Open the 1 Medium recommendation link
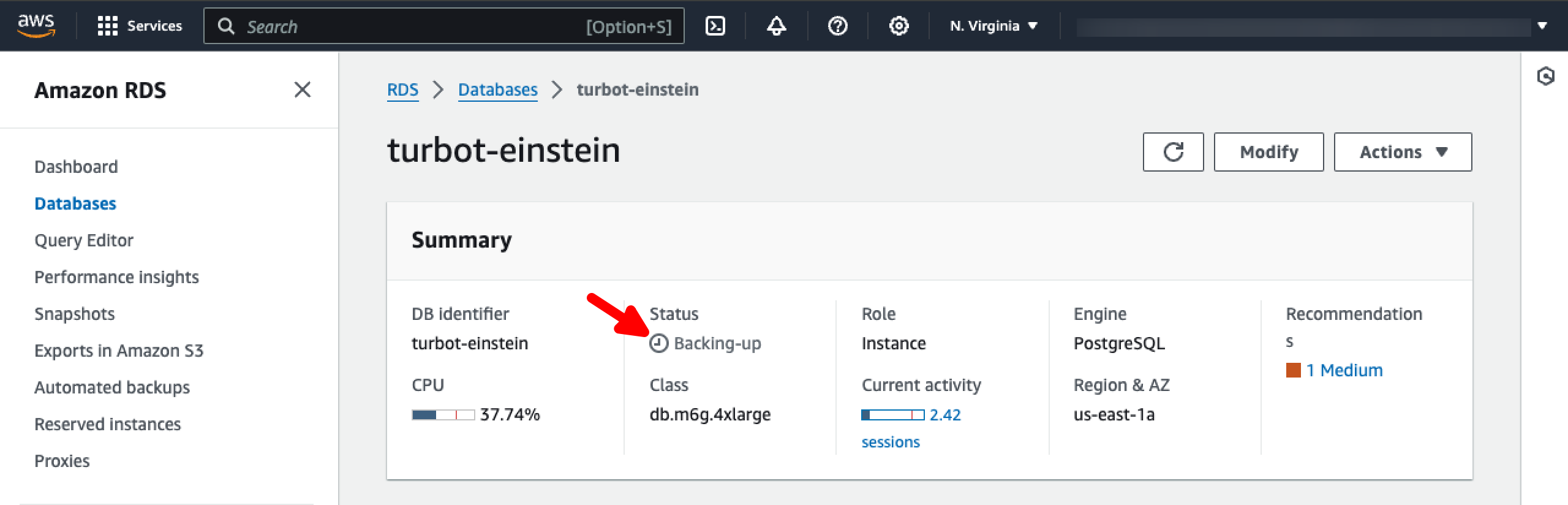 click(1344, 370)
